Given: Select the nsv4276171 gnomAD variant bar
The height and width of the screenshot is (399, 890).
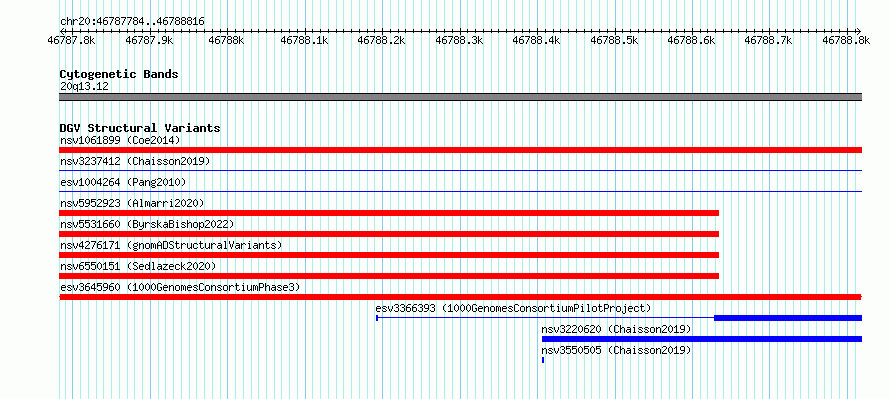Looking at the screenshot, I should pos(389,255).
